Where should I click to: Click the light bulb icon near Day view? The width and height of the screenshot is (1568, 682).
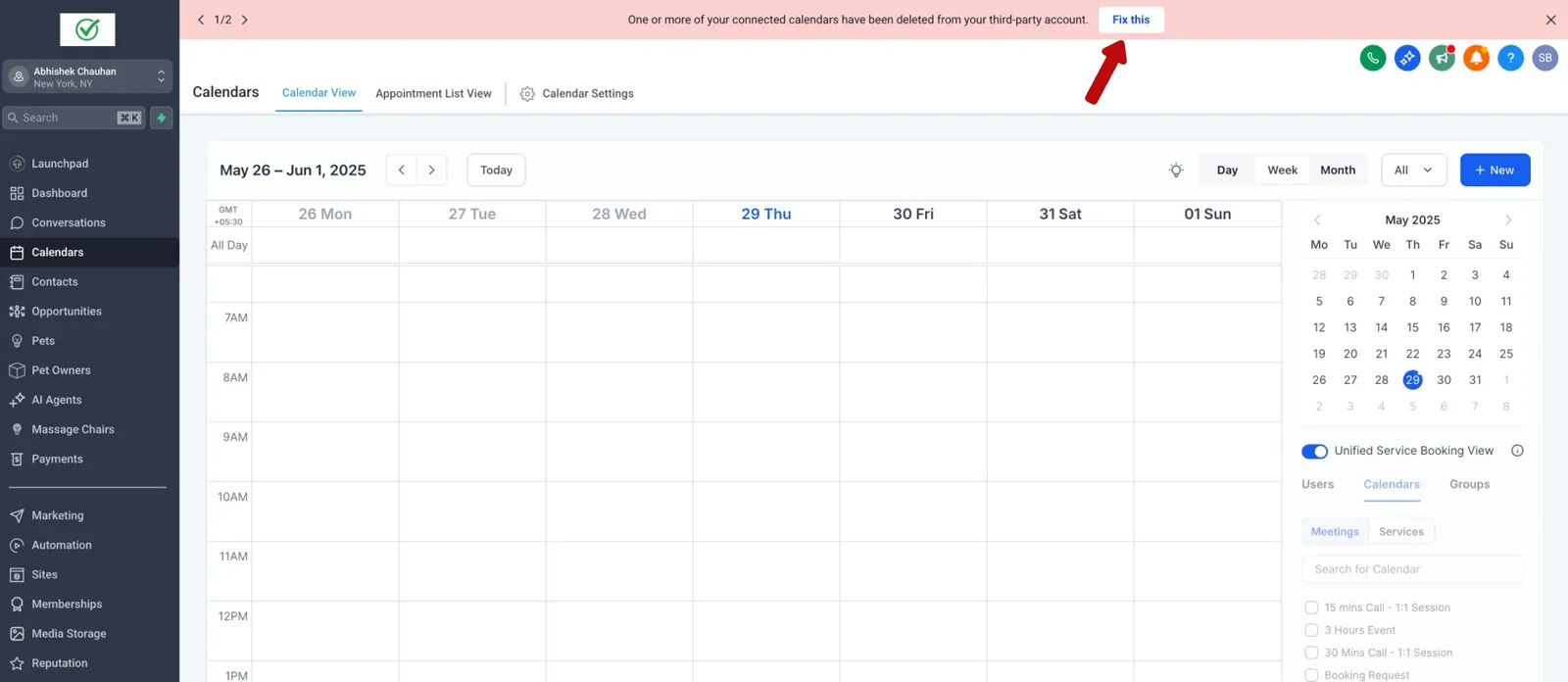(x=1176, y=170)
